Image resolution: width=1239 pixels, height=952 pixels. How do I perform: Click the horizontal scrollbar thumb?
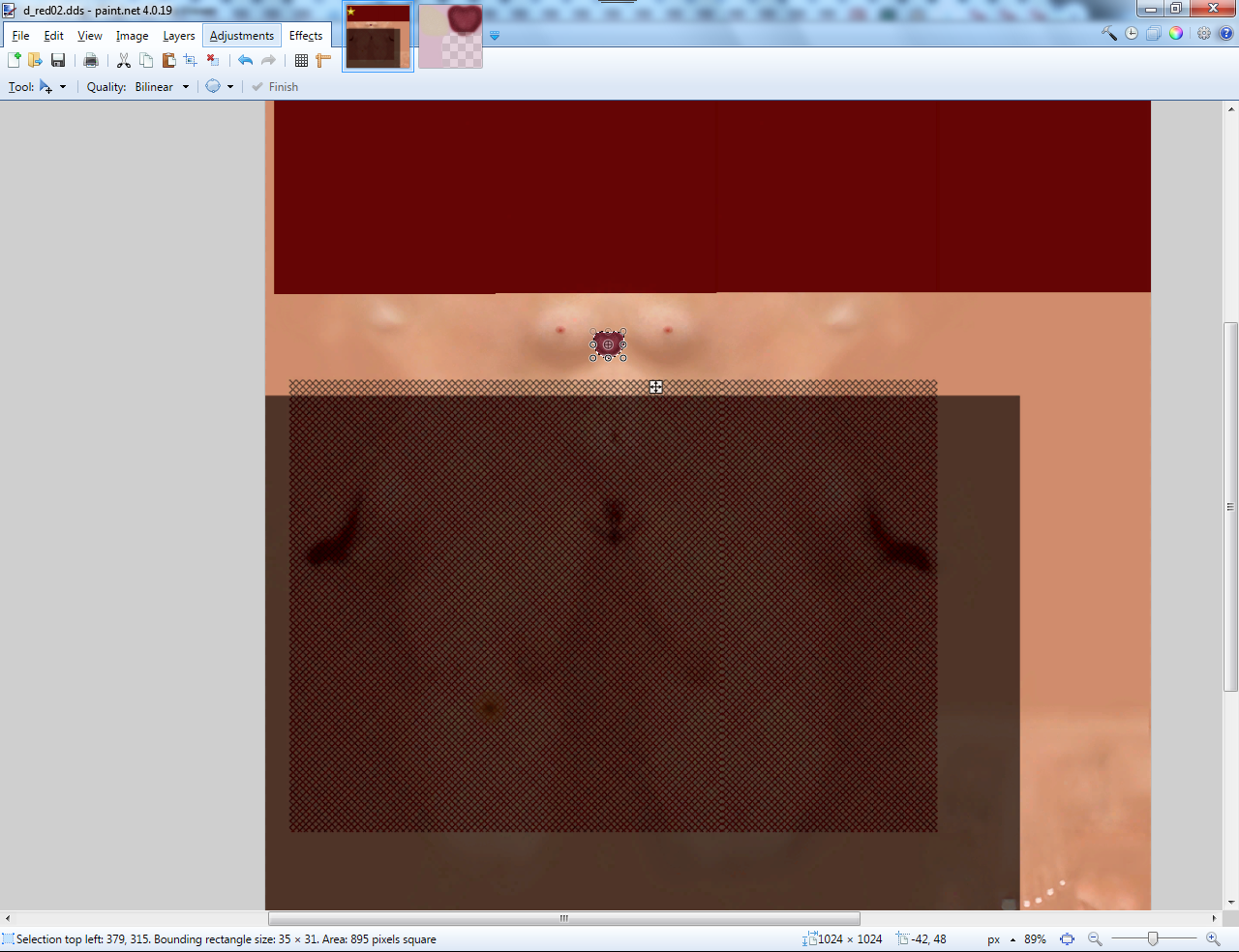[564, 918]
